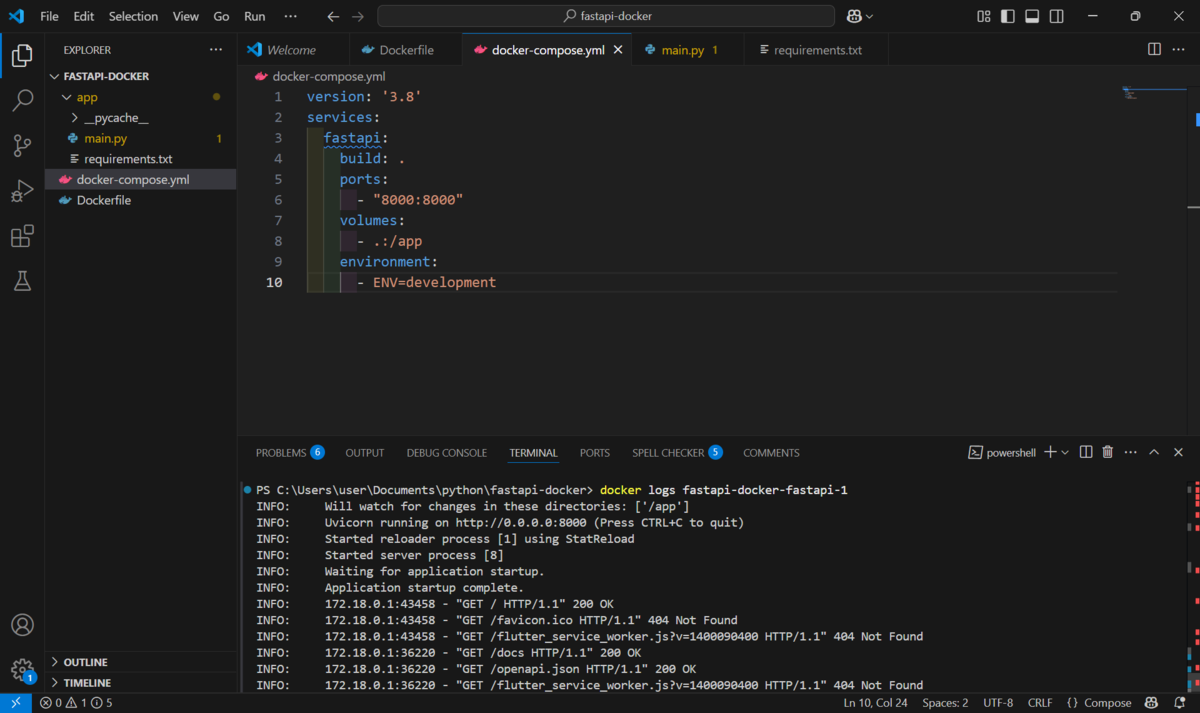The height and width of the screenshot is (713, 1200).
Task: Open notifications bell in status bar
Action: point(1180,703)
